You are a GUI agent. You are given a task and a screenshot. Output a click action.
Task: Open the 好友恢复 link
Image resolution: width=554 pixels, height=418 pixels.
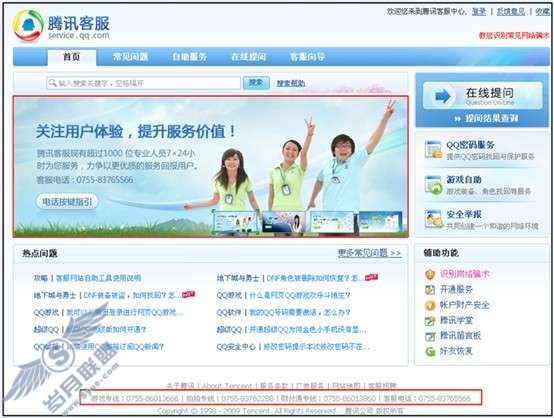click(456, 351)
